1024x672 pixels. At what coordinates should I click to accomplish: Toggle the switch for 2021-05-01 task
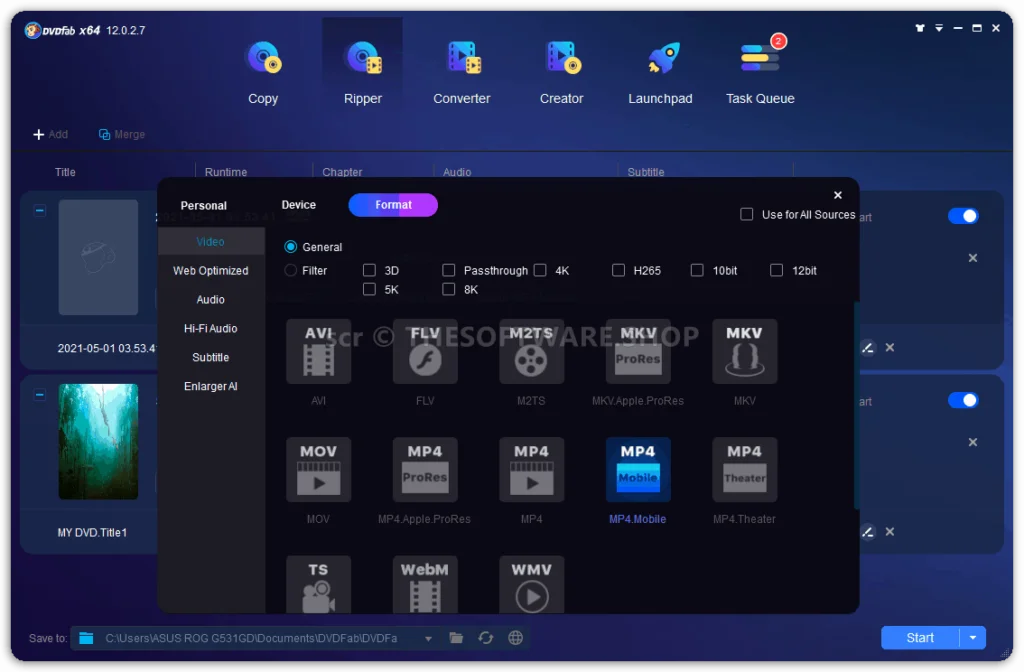click(963, 216)
